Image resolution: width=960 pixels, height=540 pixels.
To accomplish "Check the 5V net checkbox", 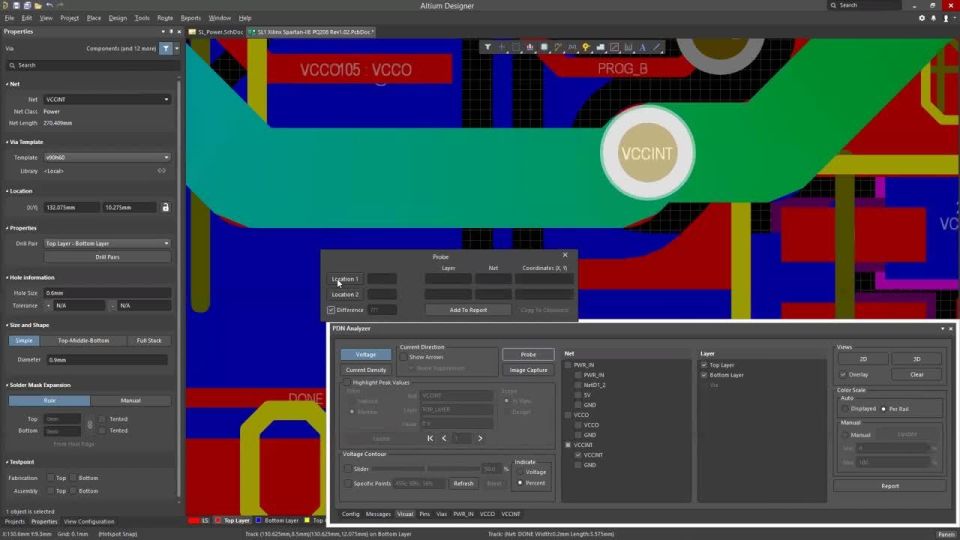I will point(578,395).
